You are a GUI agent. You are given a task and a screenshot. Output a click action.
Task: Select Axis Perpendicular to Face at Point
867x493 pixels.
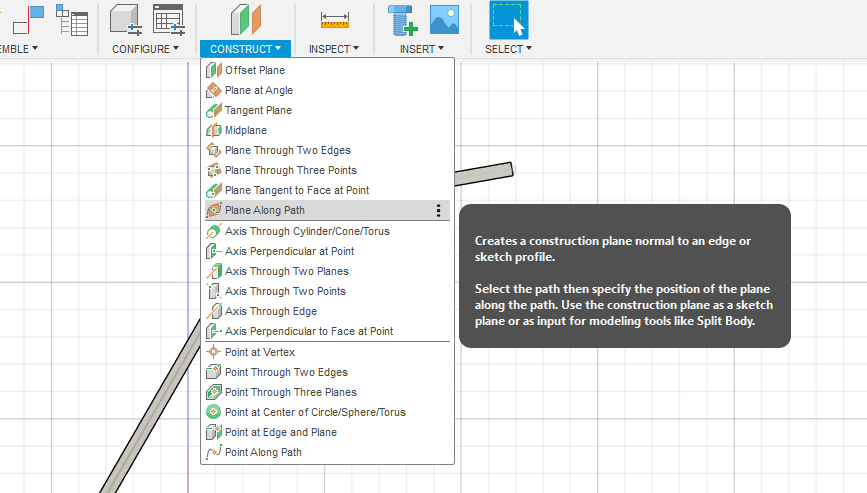pyautogui.click(x=327, y=331)
